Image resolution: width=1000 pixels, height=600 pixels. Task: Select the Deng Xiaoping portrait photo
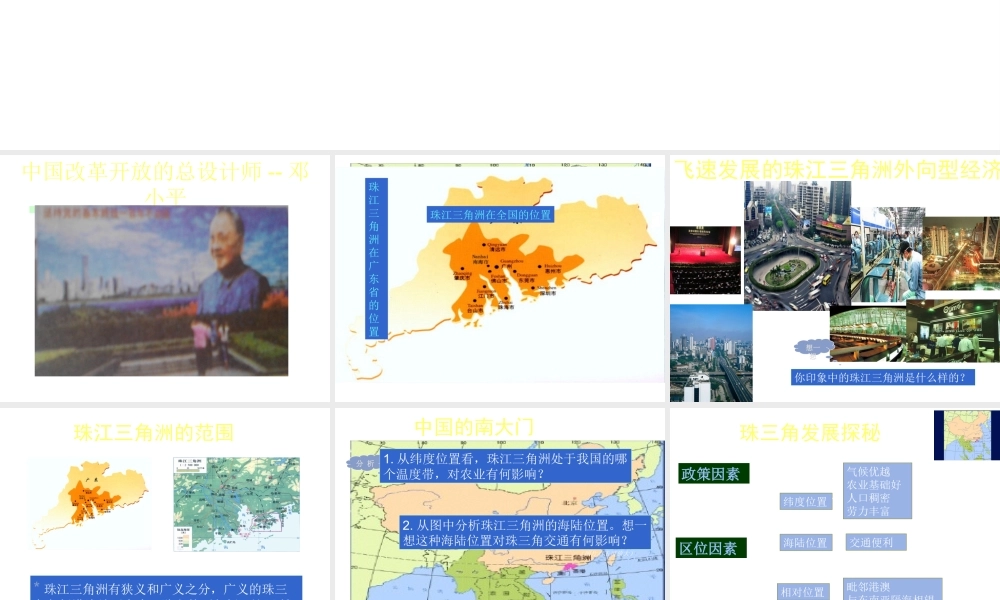[x=161, y=291]
